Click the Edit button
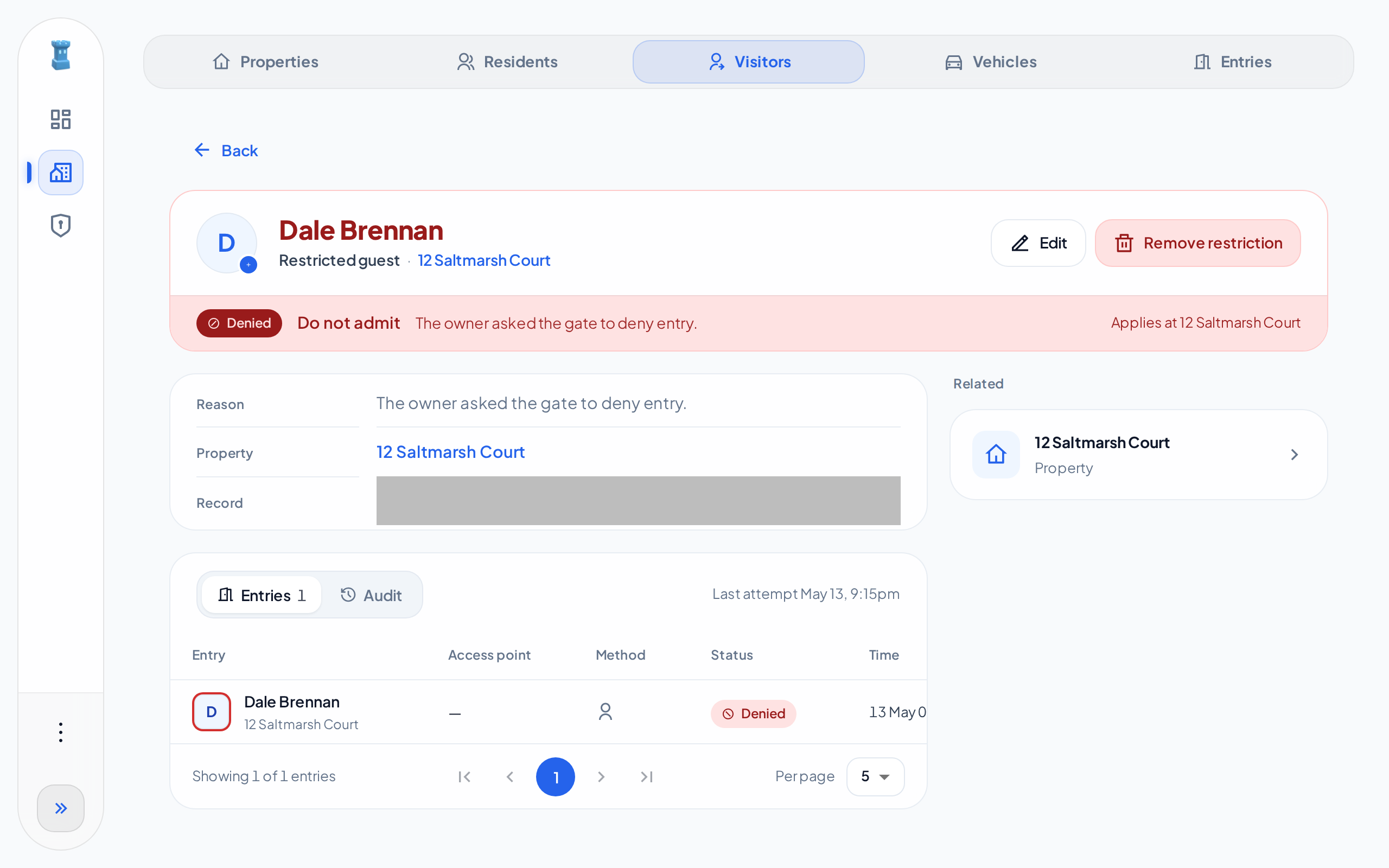 1038,243
